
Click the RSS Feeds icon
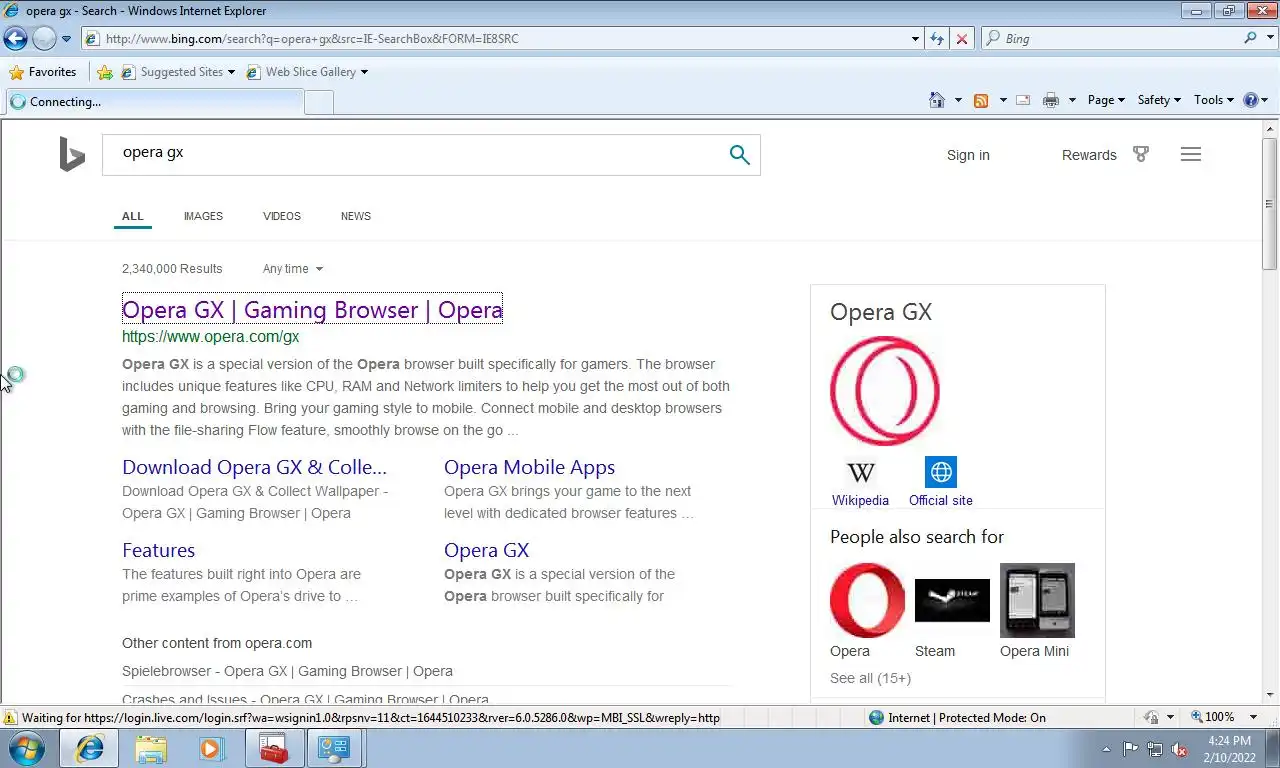pyautogui.click(x=981, y=100)
